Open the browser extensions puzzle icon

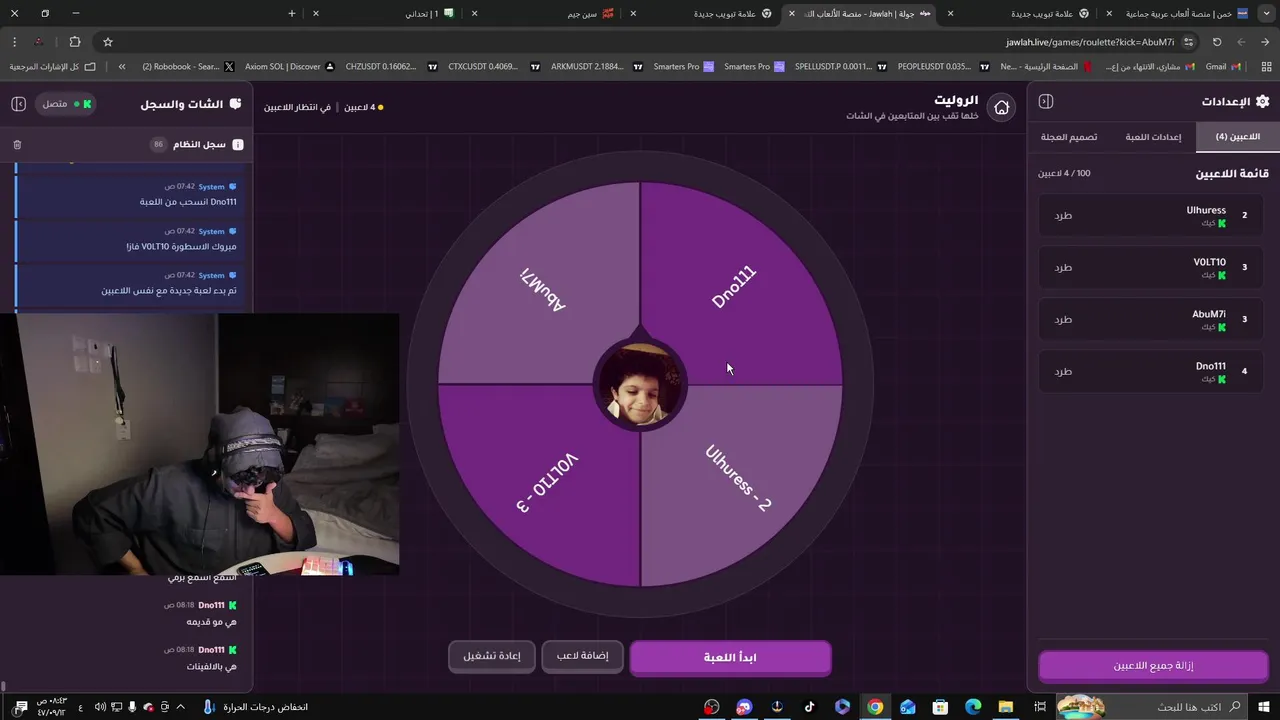coord(75,42)
